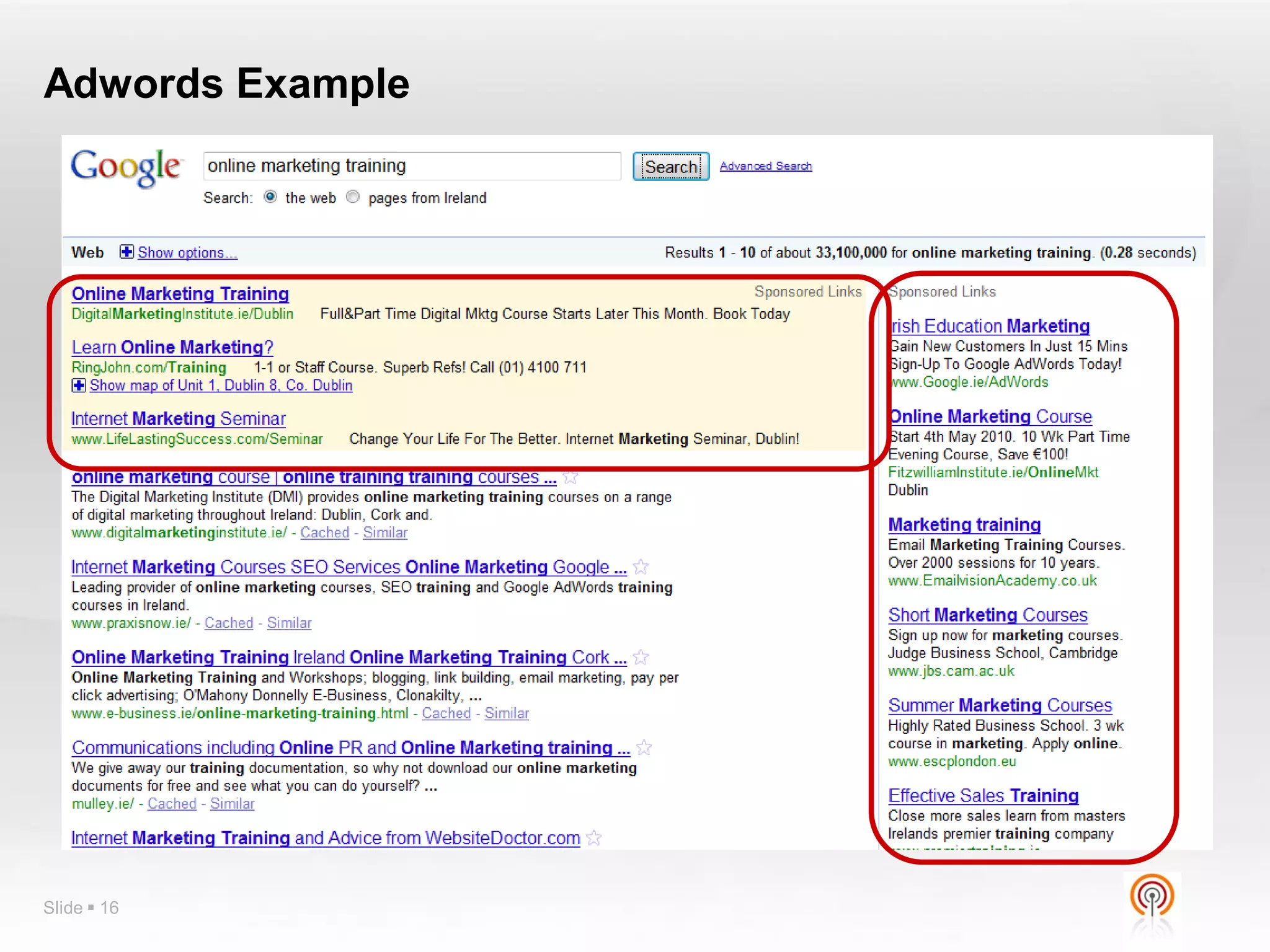Viewport: 1270px width, 952px height.
Task: Star the Internet Marketing Courses SEO result
Action: [x=641, y=566]
